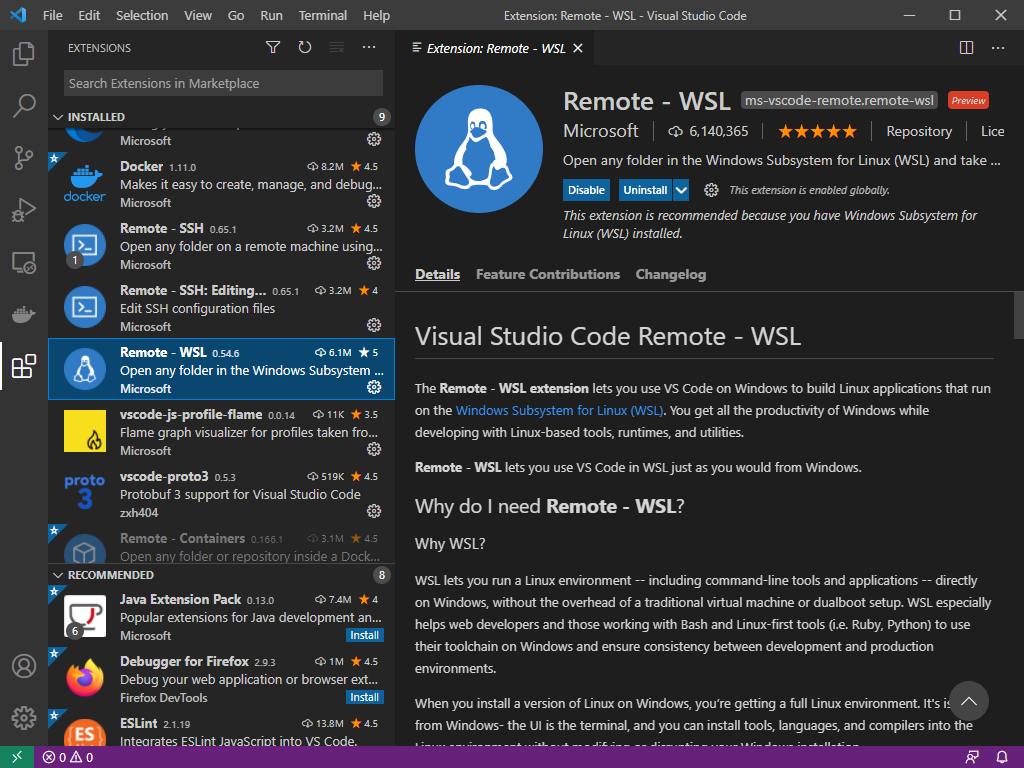Open the View menu

click(x=197, y=15)
